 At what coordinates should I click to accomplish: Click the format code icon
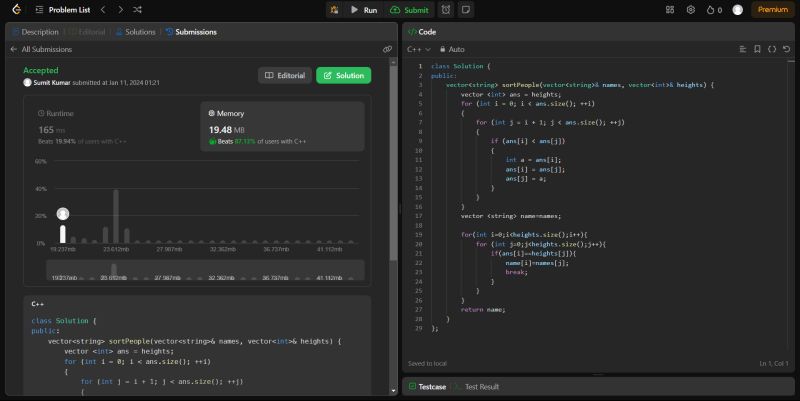click(742, 49)
